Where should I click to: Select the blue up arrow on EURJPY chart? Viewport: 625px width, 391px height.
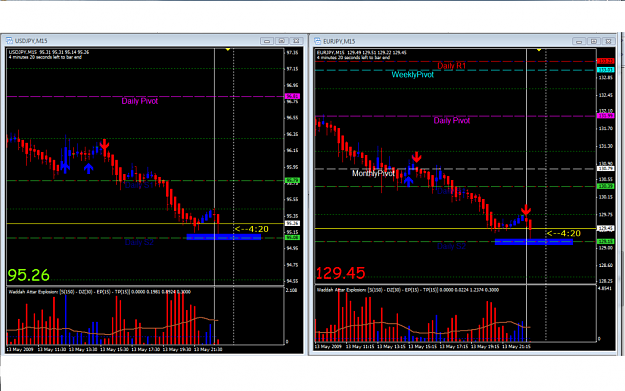point(408,181)
